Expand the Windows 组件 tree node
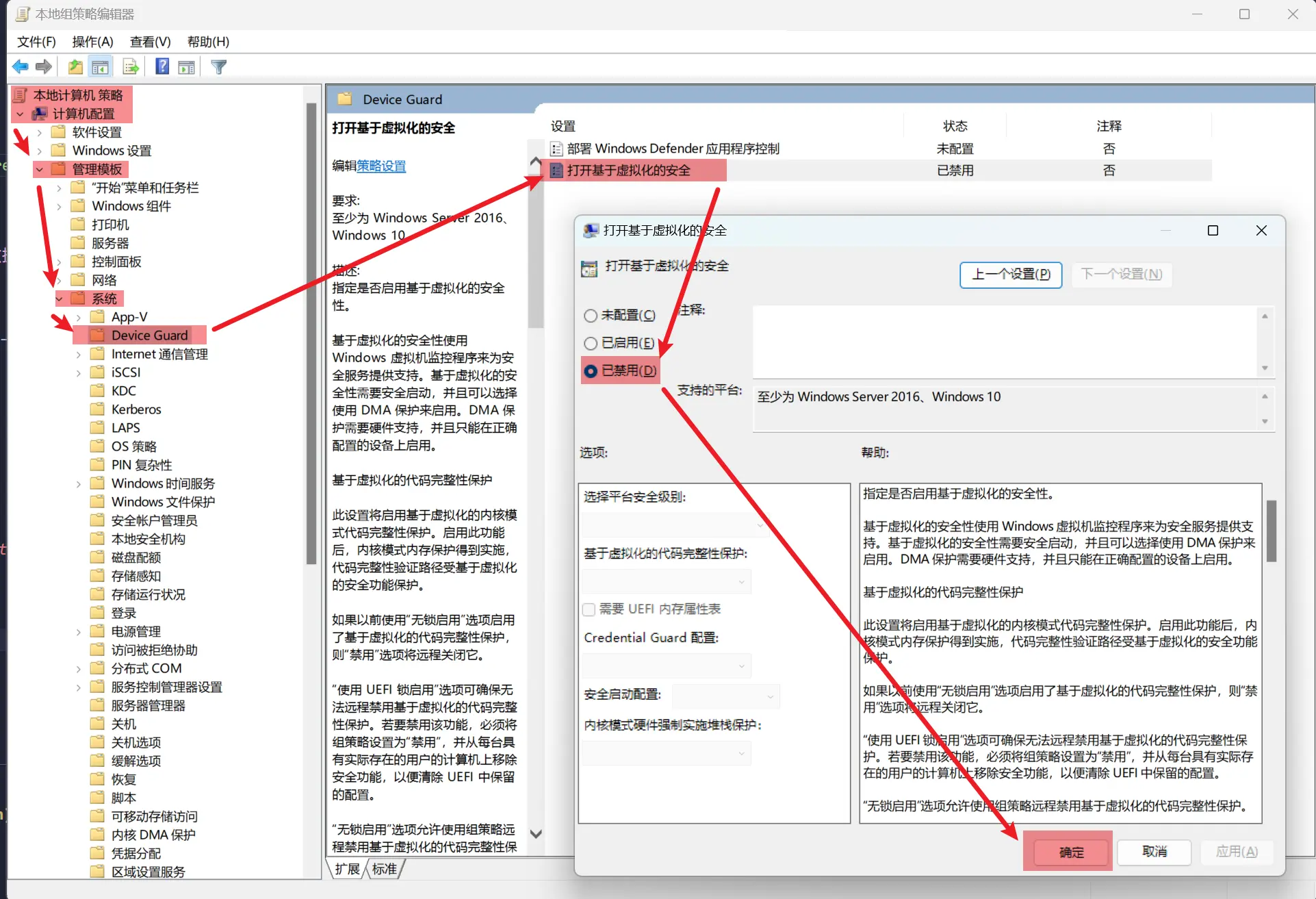 coord(59,206)
